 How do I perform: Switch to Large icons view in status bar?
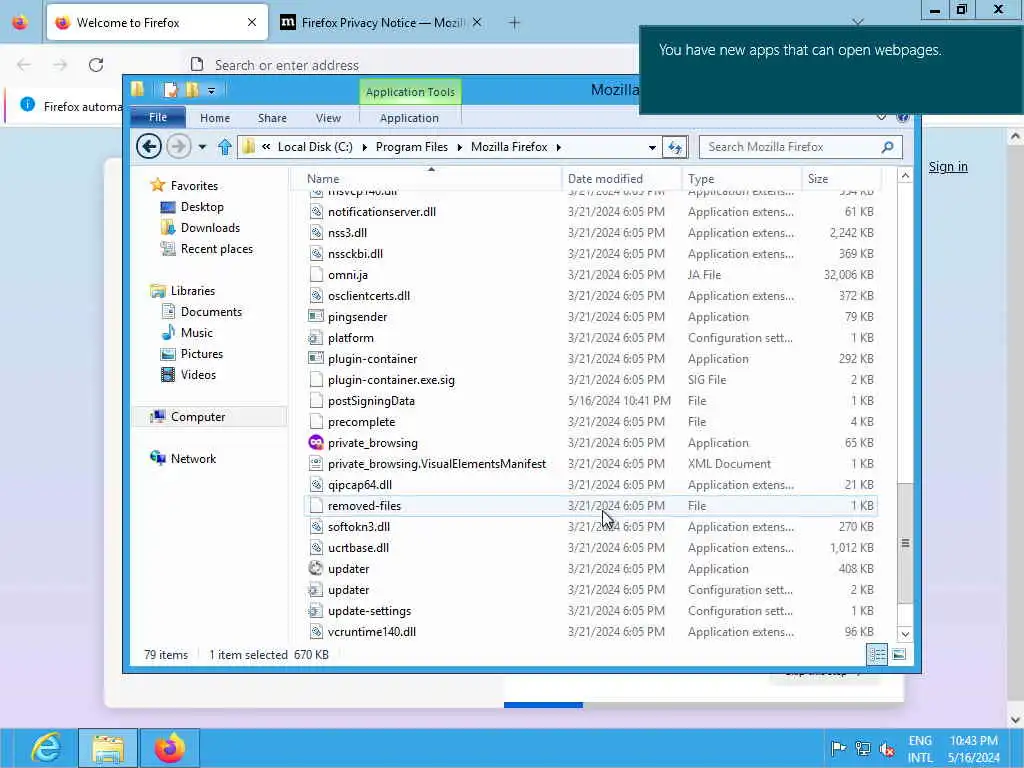pyautogui.click(x=899, y=654)
